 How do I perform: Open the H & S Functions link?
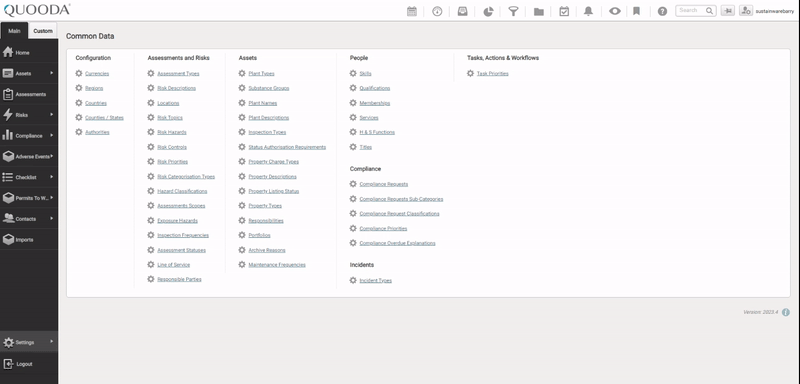click(x=377, y=132)
